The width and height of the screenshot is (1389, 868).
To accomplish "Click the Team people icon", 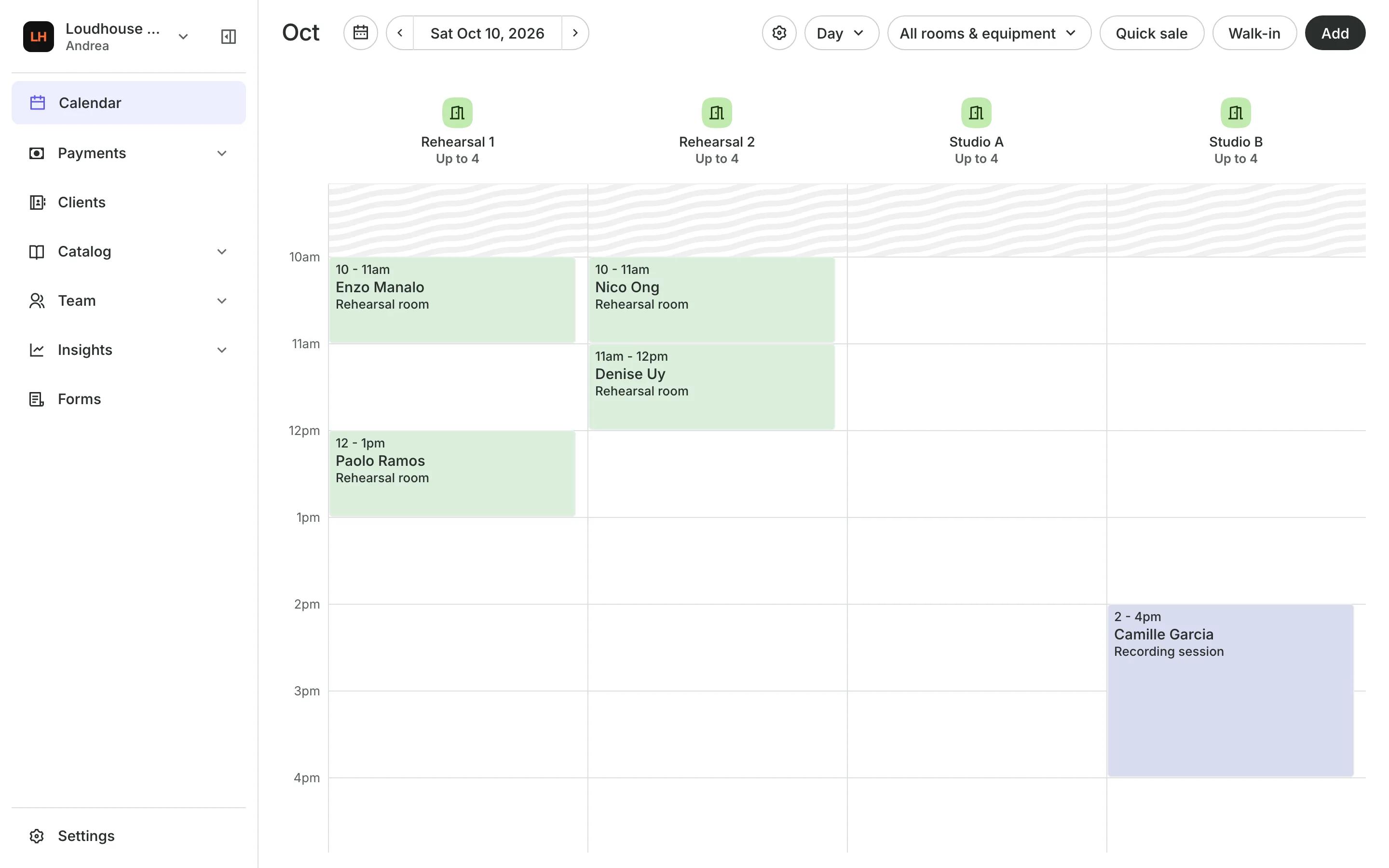I will coord(37,301).
